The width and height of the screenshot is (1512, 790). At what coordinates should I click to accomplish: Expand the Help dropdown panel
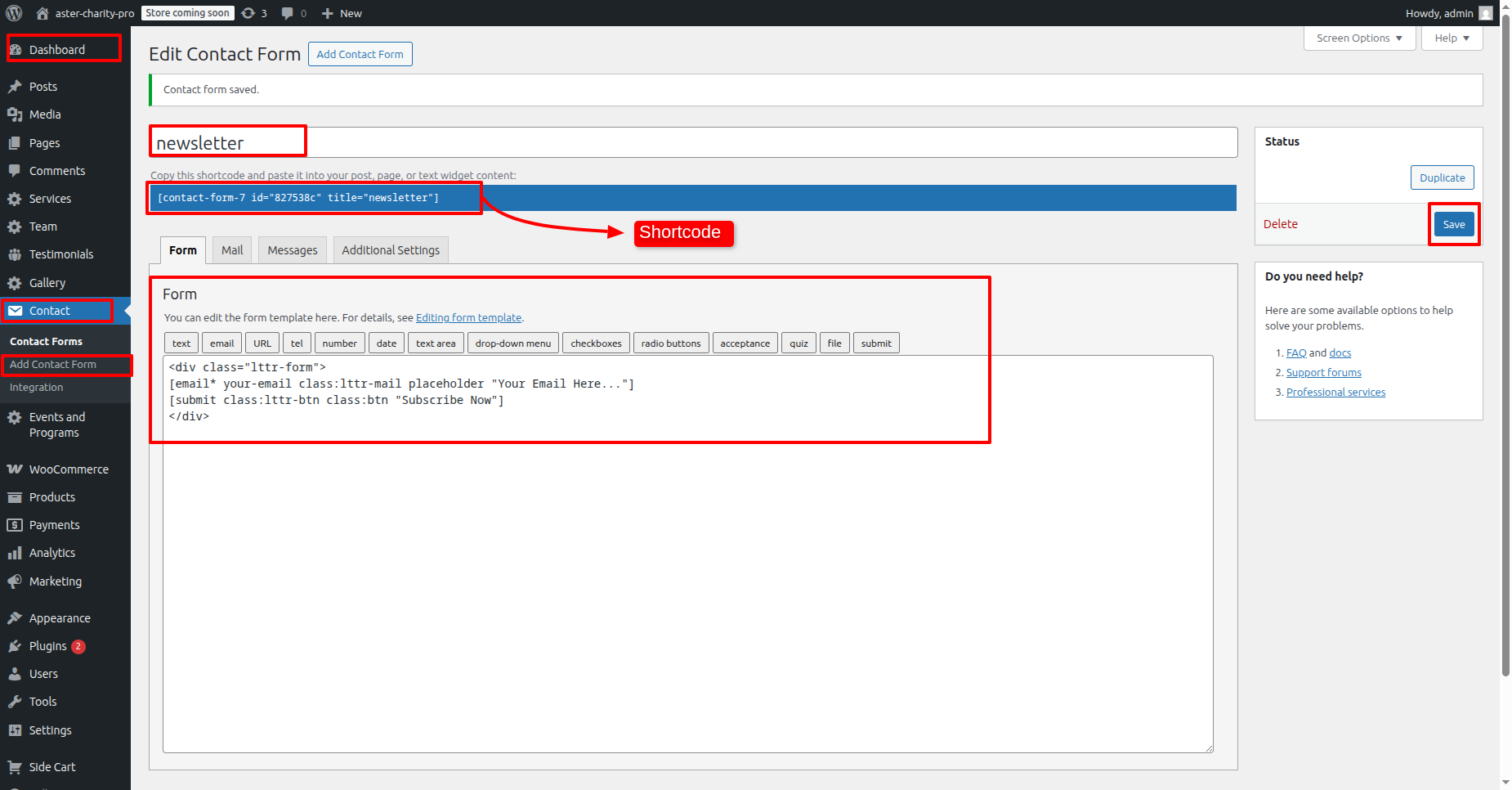click(1452, 38)
